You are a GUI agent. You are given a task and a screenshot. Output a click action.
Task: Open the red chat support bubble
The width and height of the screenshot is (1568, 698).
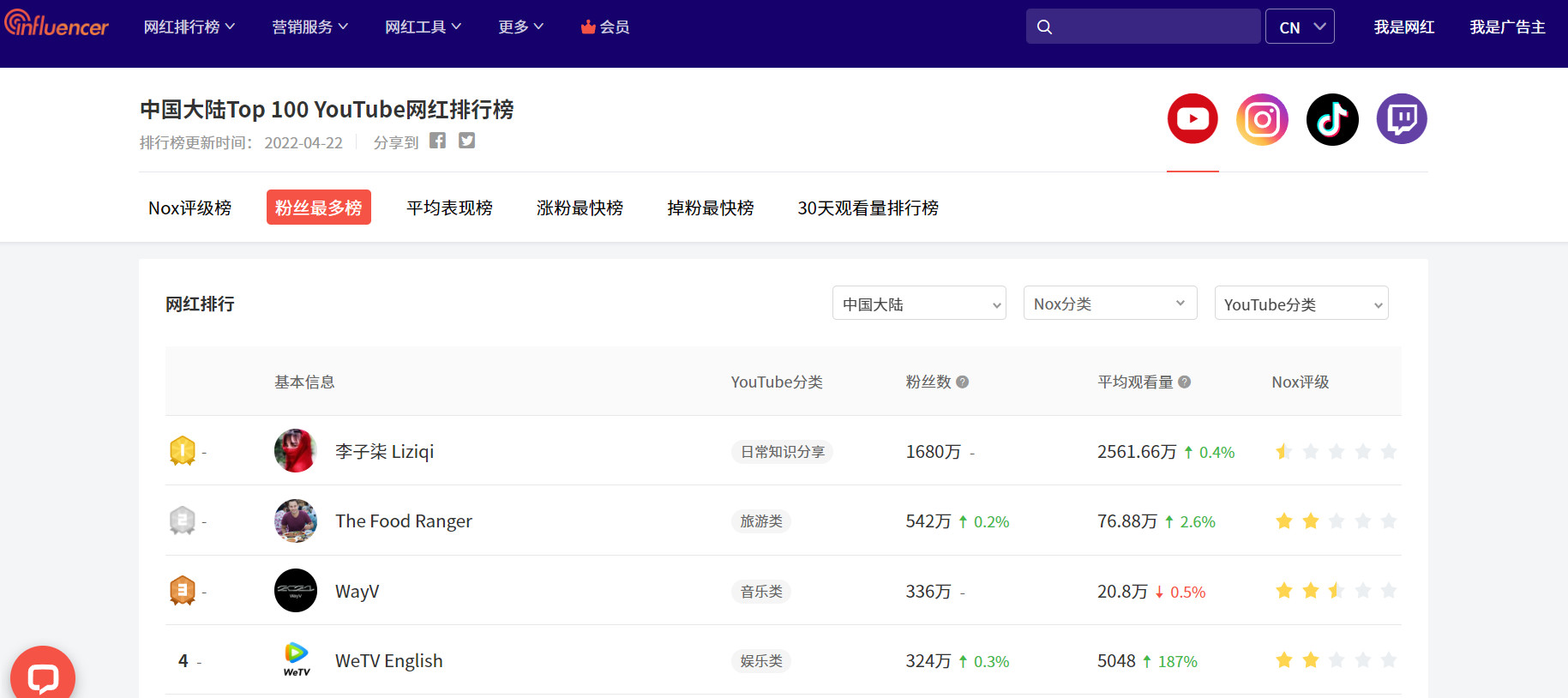[x=43, y=677]
